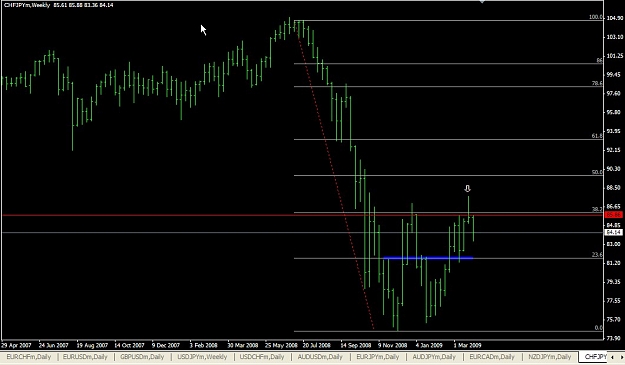Screen dimensions: 625x365
Task: Switch to the USDCHFm,Daily tab
Action: click(x=261, y=357)
